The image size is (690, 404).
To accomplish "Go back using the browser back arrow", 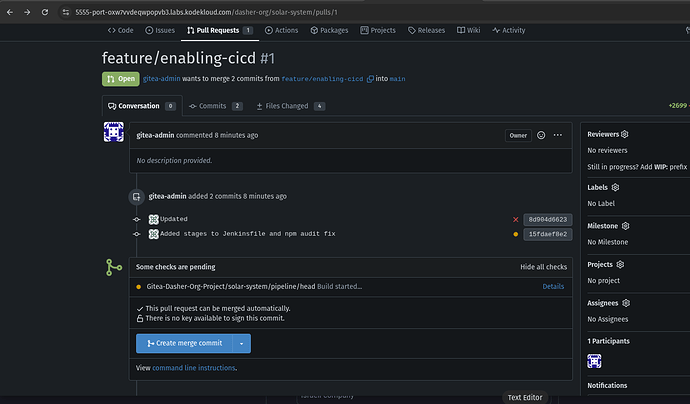I will coord(11,11).
